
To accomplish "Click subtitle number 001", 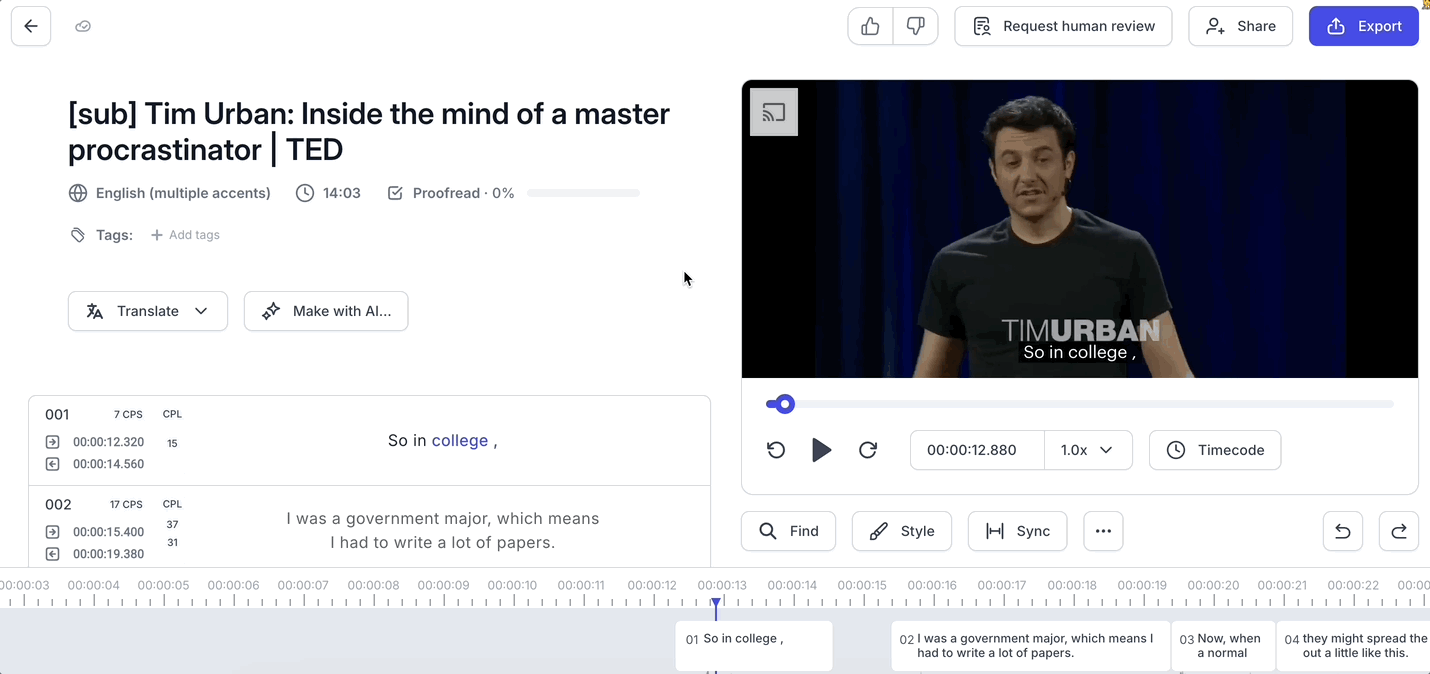I will click(x=57, y=415).
